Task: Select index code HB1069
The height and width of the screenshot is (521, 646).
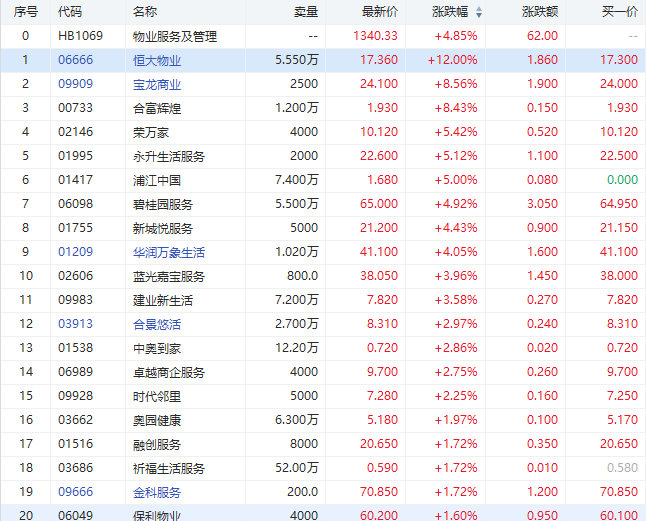Action: [x=80, y=36]
